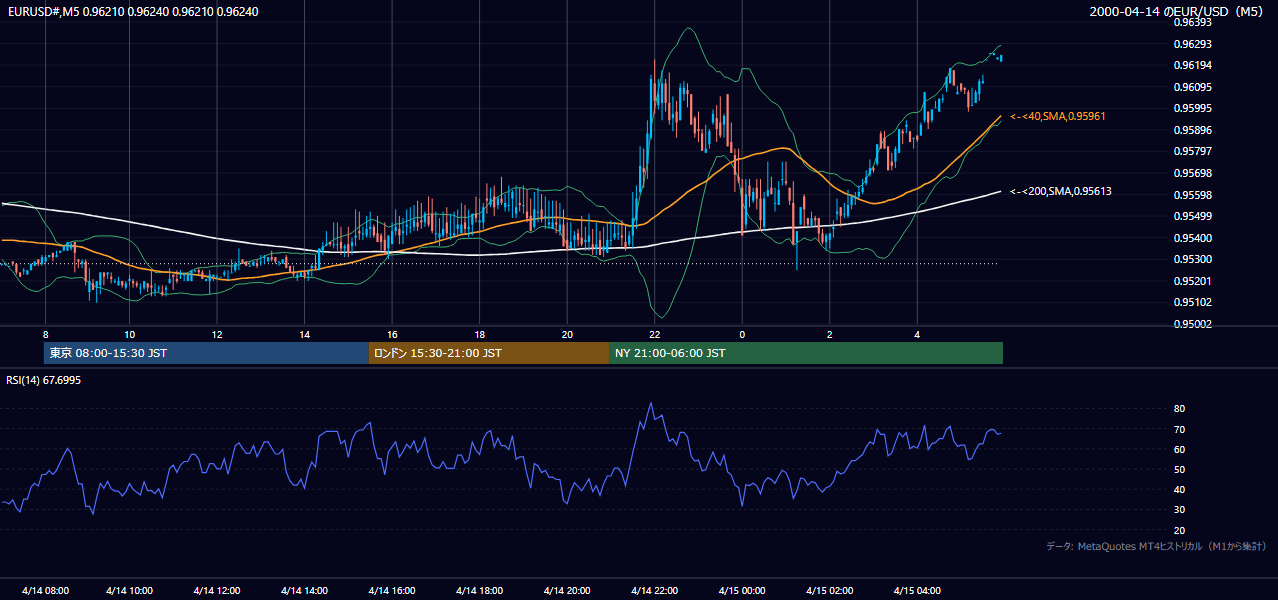The width and height of the screenshot is (1278, 600).
Task: Click the 4/14 18:00 date label
Action: pos(480,591)
